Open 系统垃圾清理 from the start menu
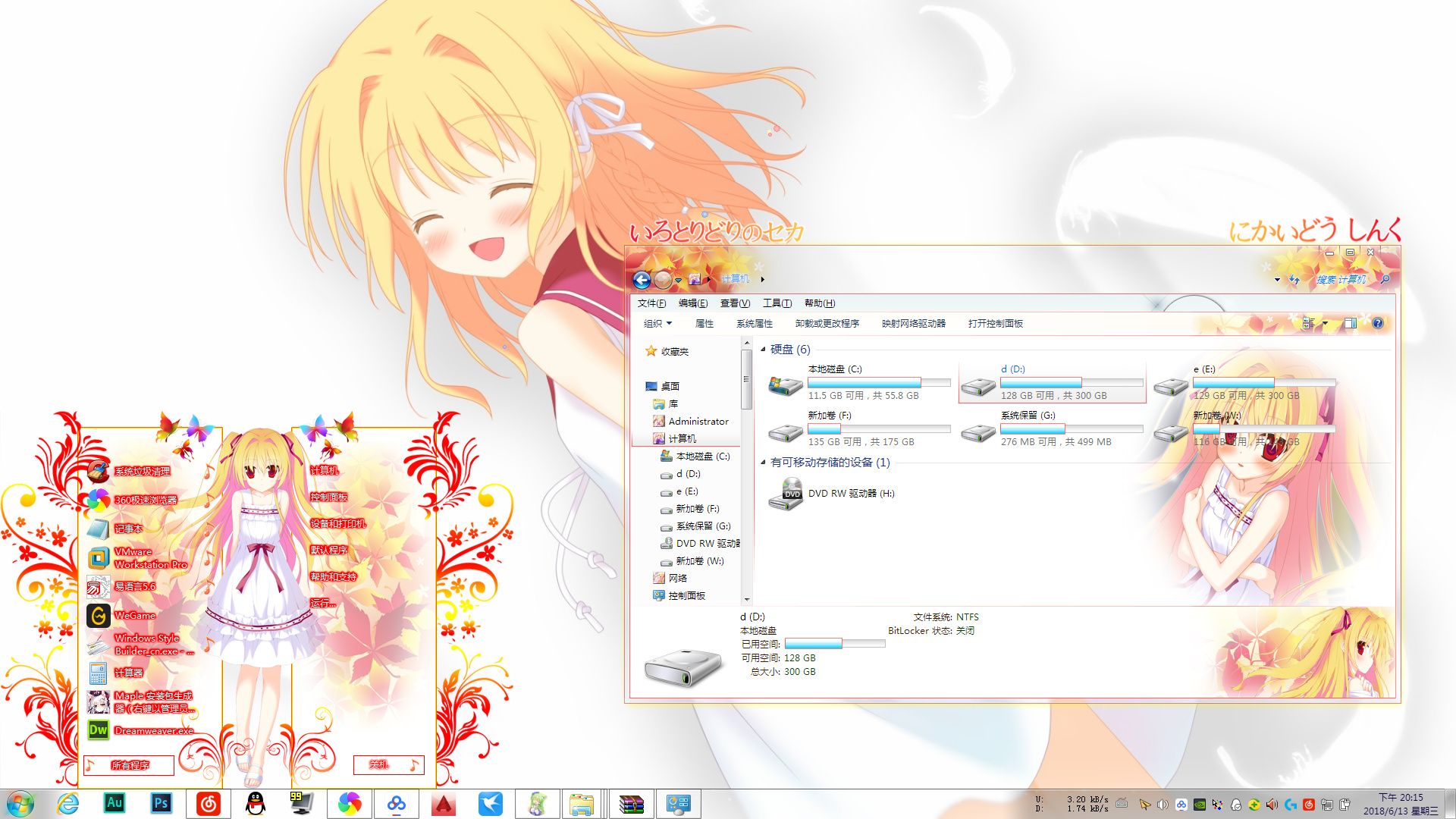Viewport: 1456px width, 819px height. pyautogui.click(x=129, y=472)
